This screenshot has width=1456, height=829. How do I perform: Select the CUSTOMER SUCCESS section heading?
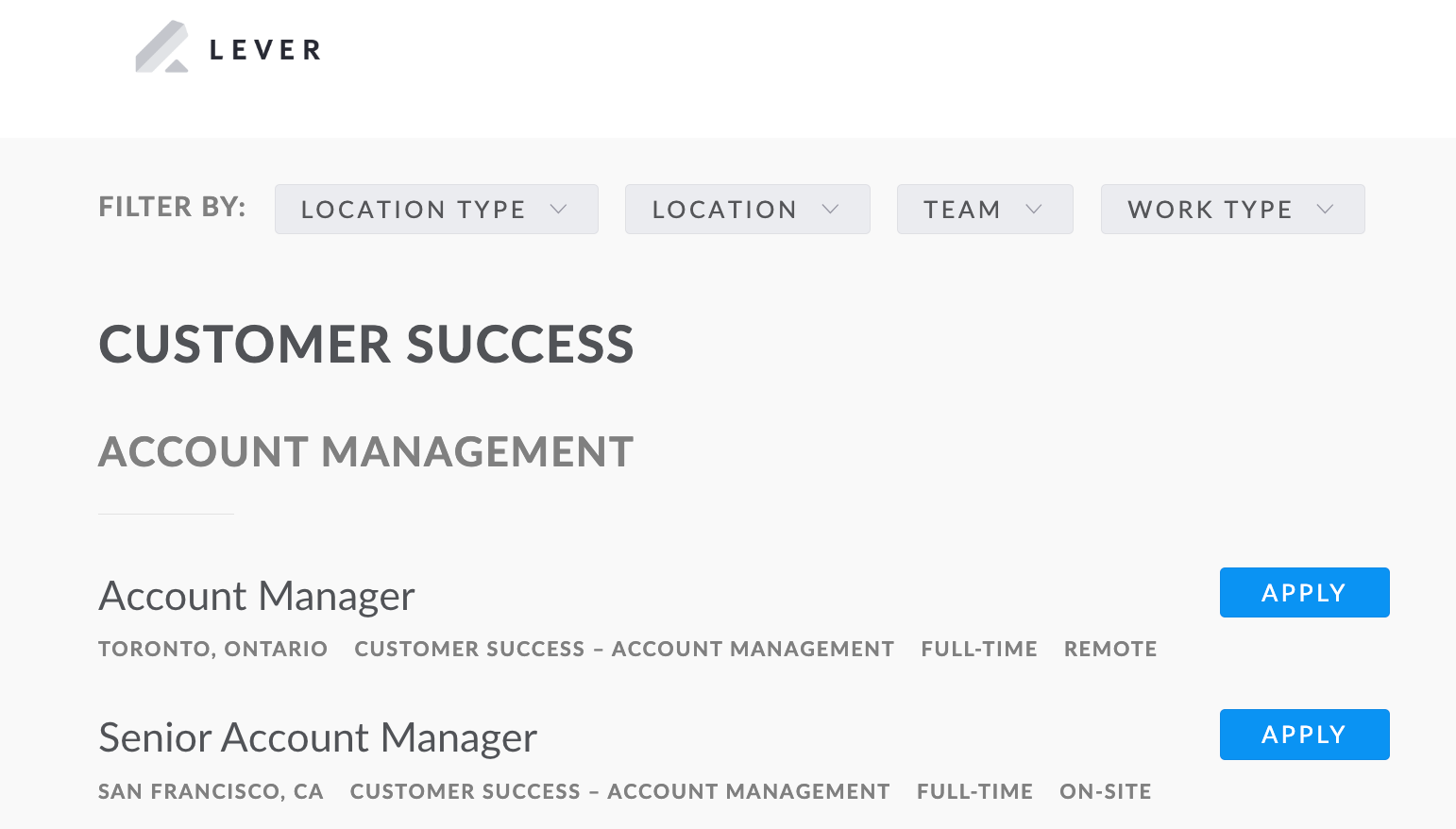click(366, 344)
